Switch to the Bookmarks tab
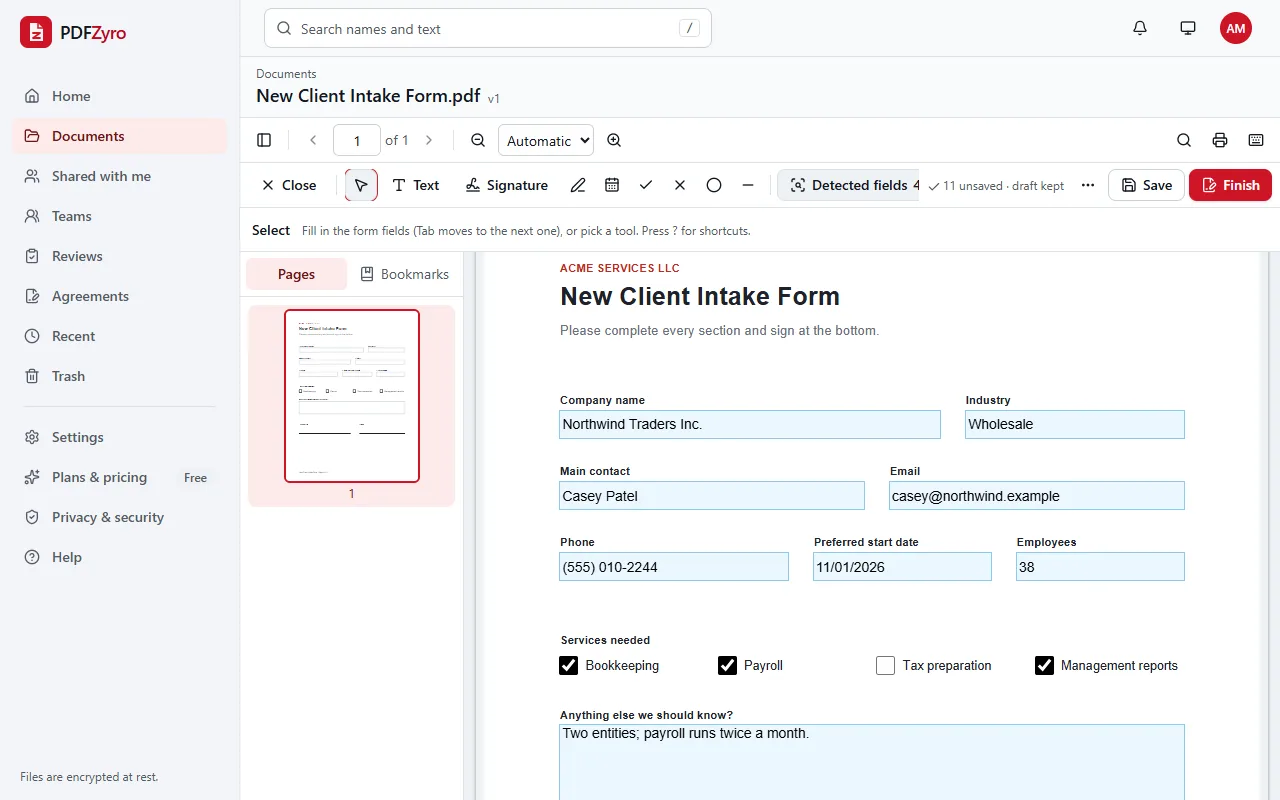Image resolution: width=1280 pixels, height=800 pixels. pos(404,274)
